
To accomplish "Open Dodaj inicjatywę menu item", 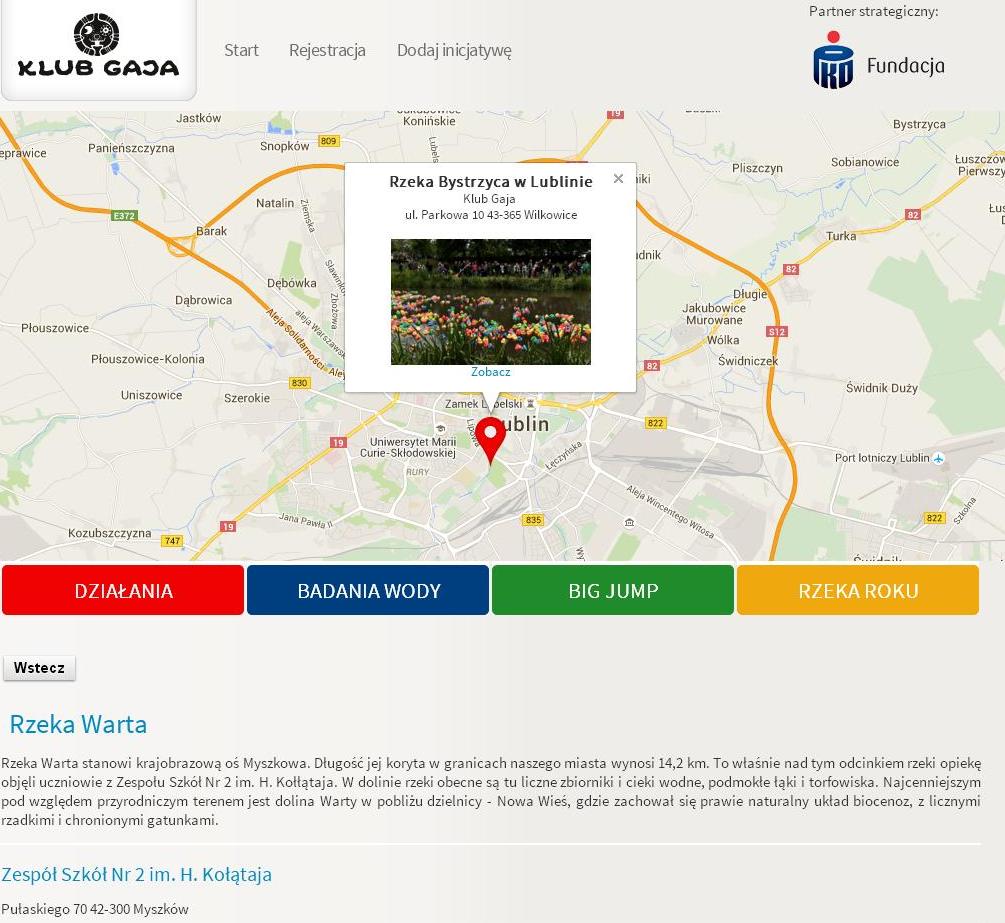I will click(x=454, y=51).
